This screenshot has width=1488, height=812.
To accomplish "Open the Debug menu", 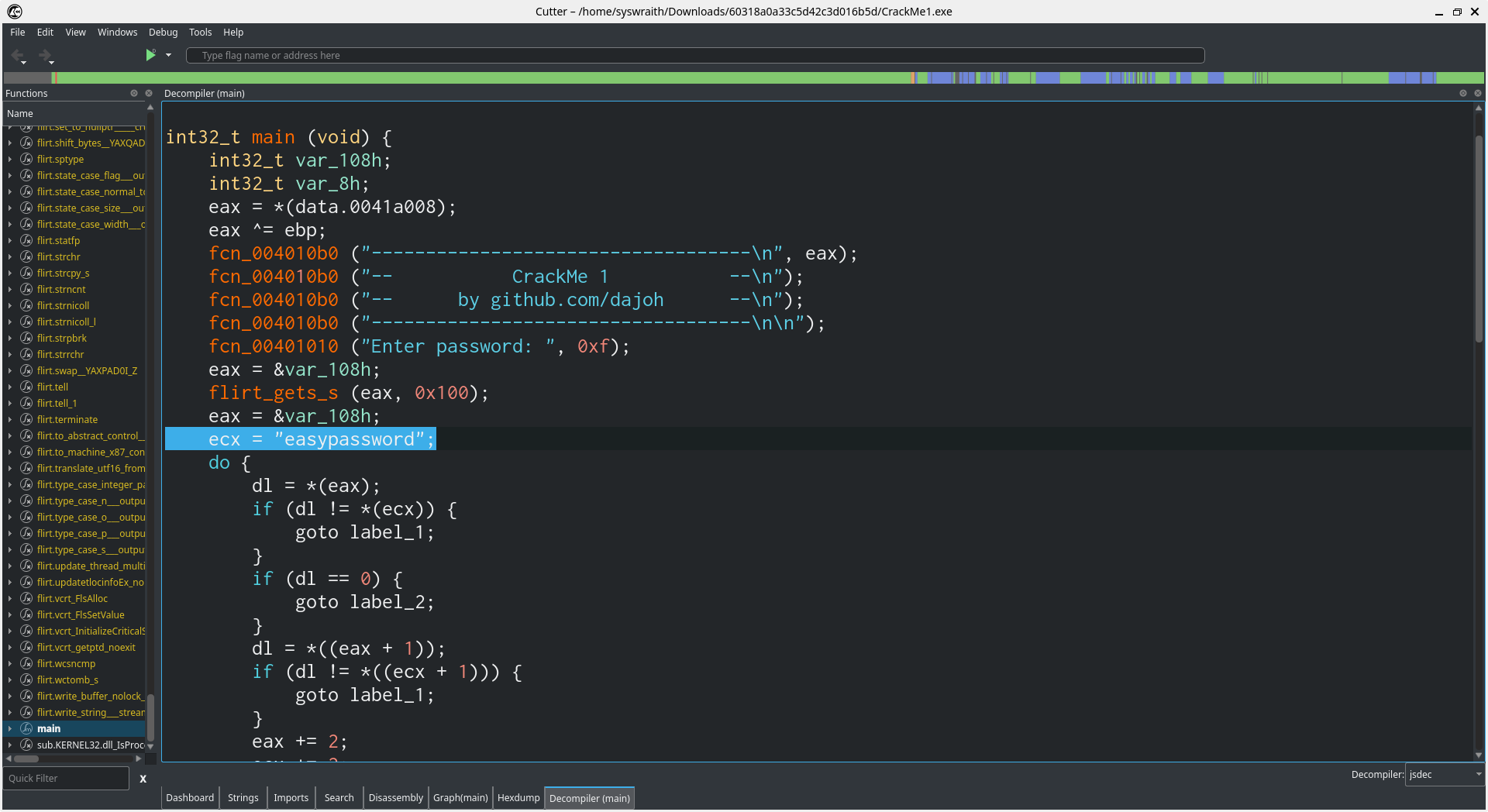I will (x=163, y=33).
